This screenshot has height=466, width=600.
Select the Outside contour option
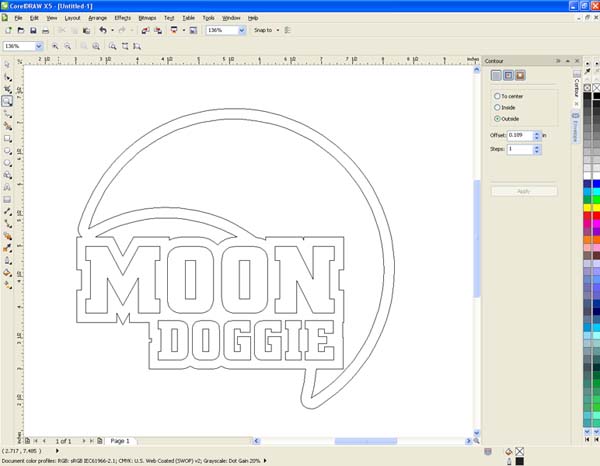(497, 119)
